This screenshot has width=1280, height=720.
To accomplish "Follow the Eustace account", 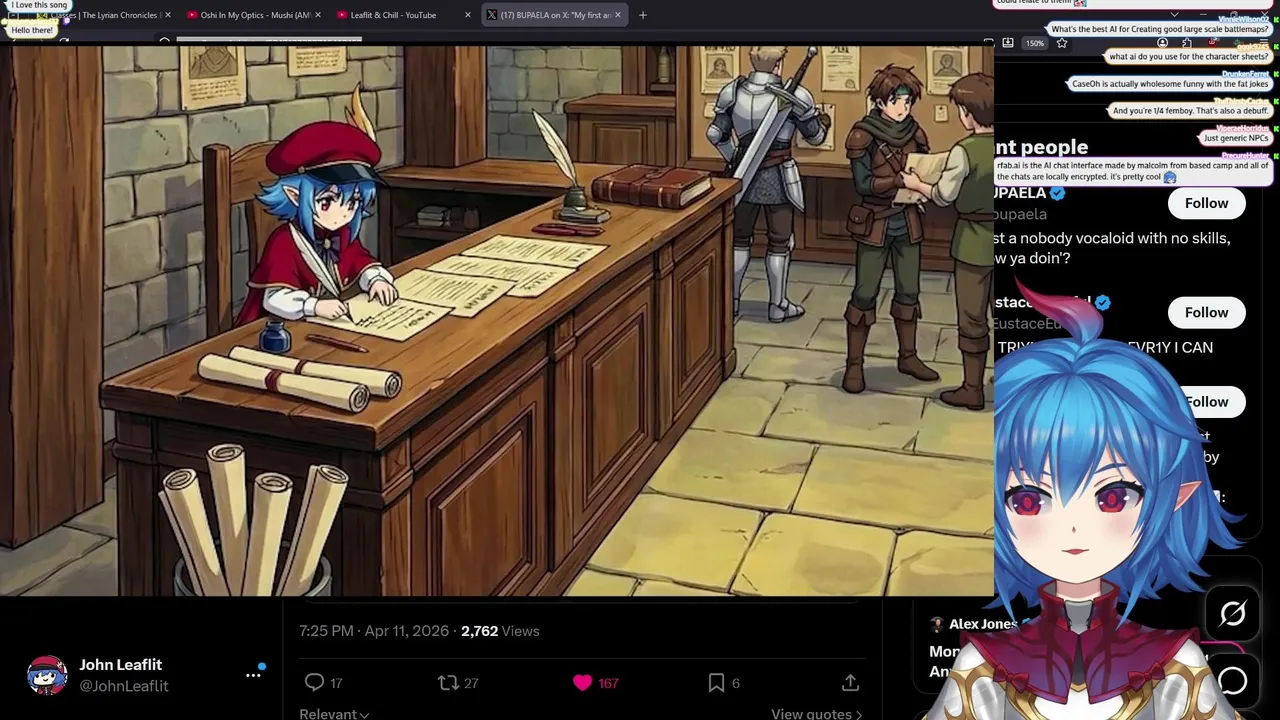I will coord(1206,312).
